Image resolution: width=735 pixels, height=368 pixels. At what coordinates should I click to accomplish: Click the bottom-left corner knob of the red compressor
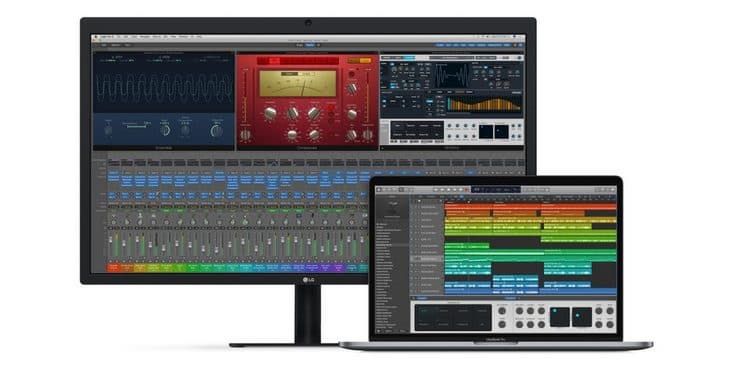[245, 135]
